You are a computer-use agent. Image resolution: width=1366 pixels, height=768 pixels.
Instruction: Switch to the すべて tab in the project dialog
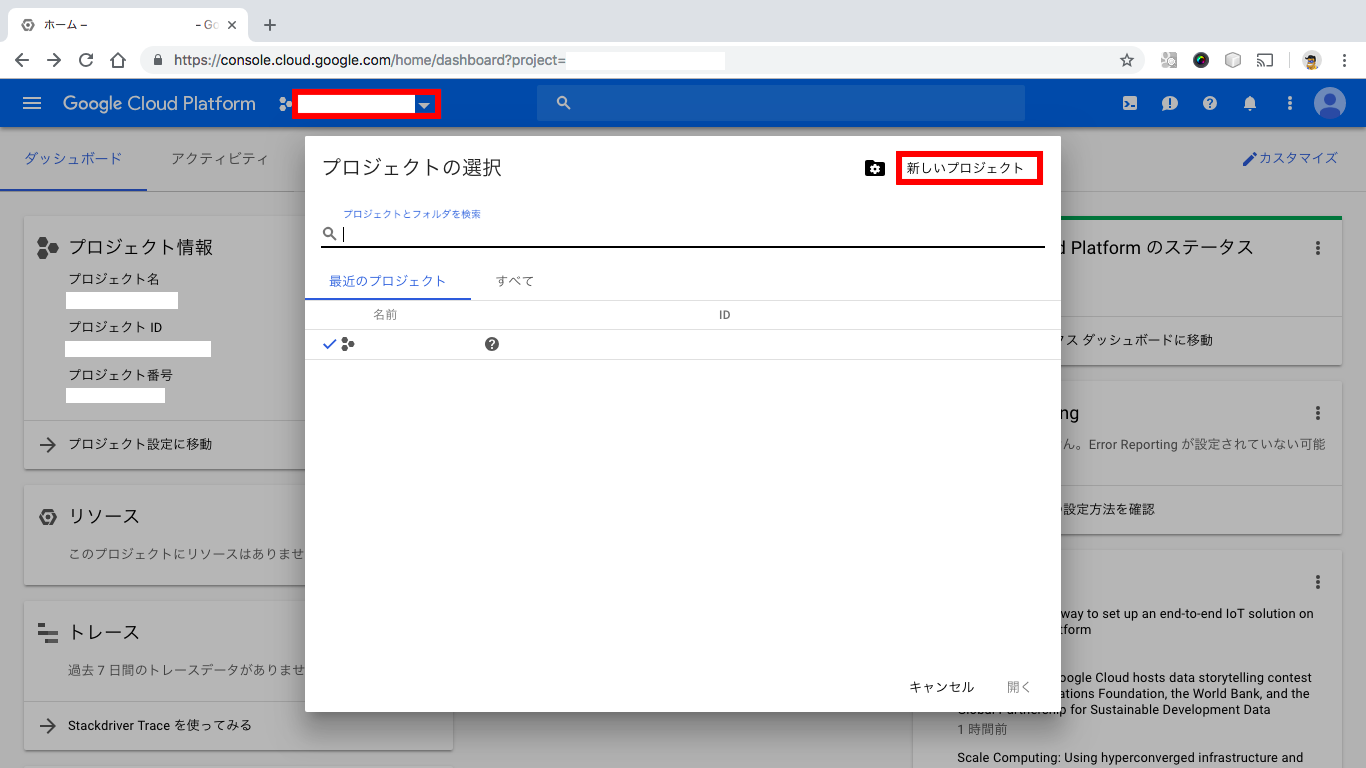[x=513, y=281]
